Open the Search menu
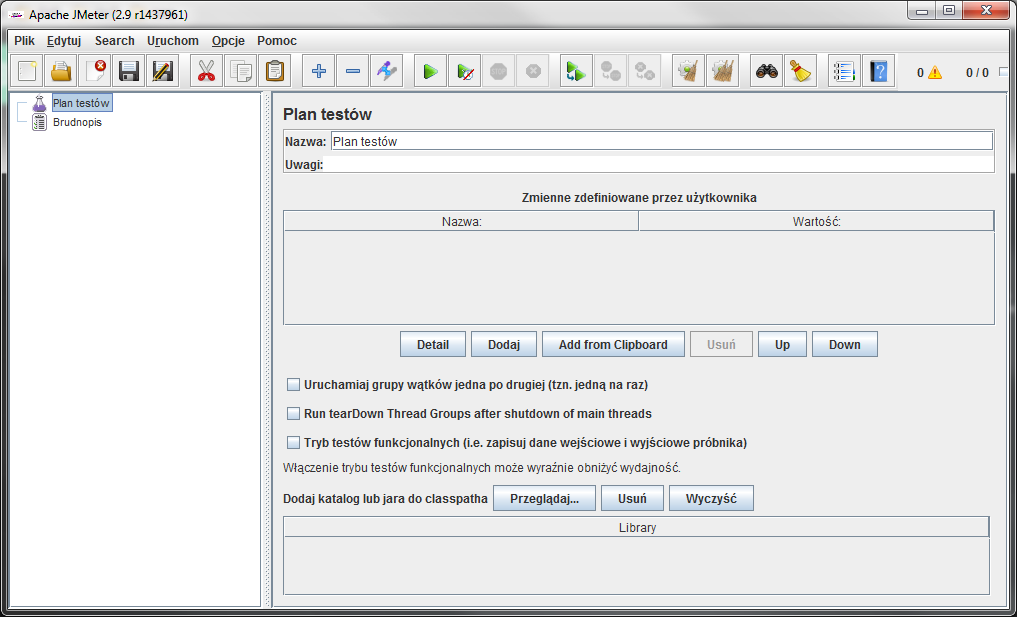The height and width of the screenshot is (617, 1017). (115, 41)
